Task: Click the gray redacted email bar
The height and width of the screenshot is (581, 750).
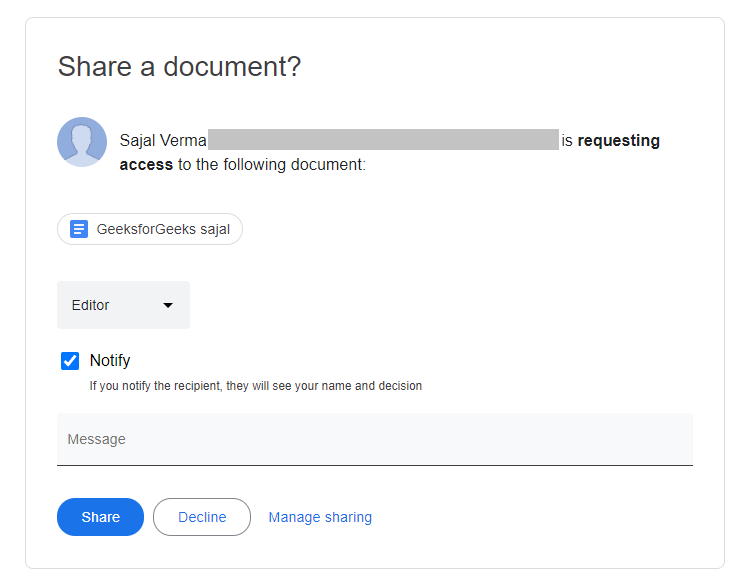Action: [383, 140]
